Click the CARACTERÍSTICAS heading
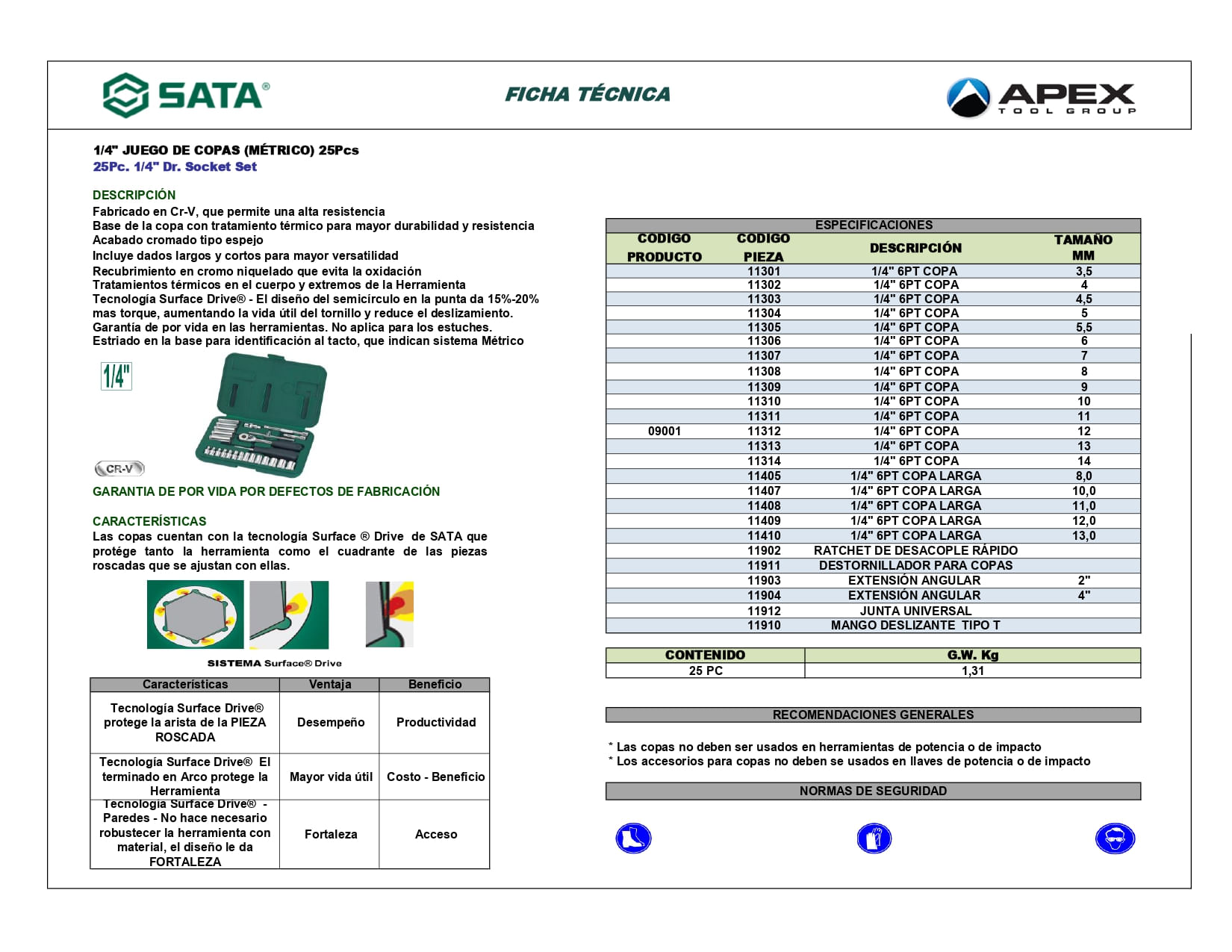 coord(149,521)
